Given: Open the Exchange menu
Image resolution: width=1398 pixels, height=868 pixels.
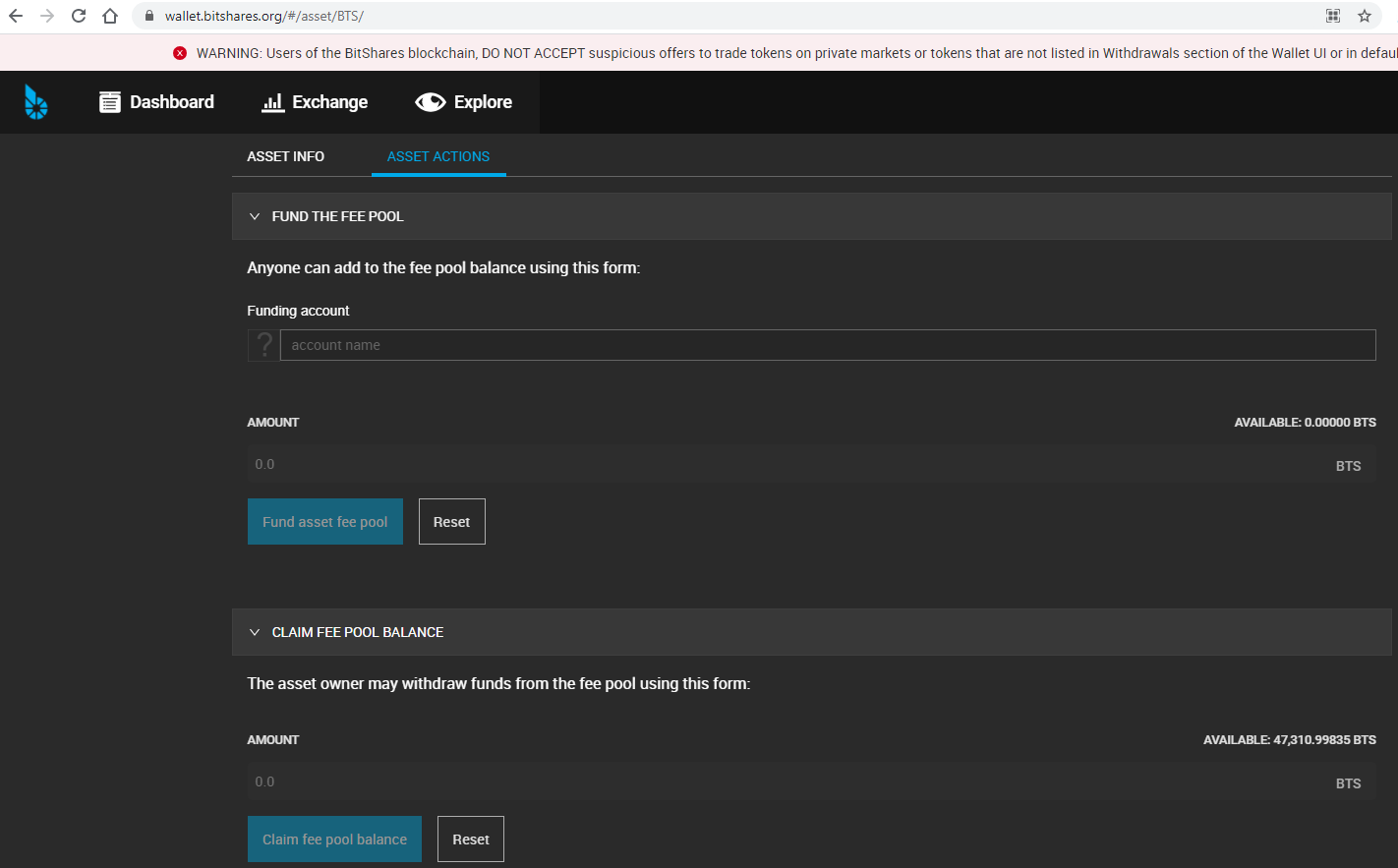Looking at the screenshot, I should (x=315, y=102).
